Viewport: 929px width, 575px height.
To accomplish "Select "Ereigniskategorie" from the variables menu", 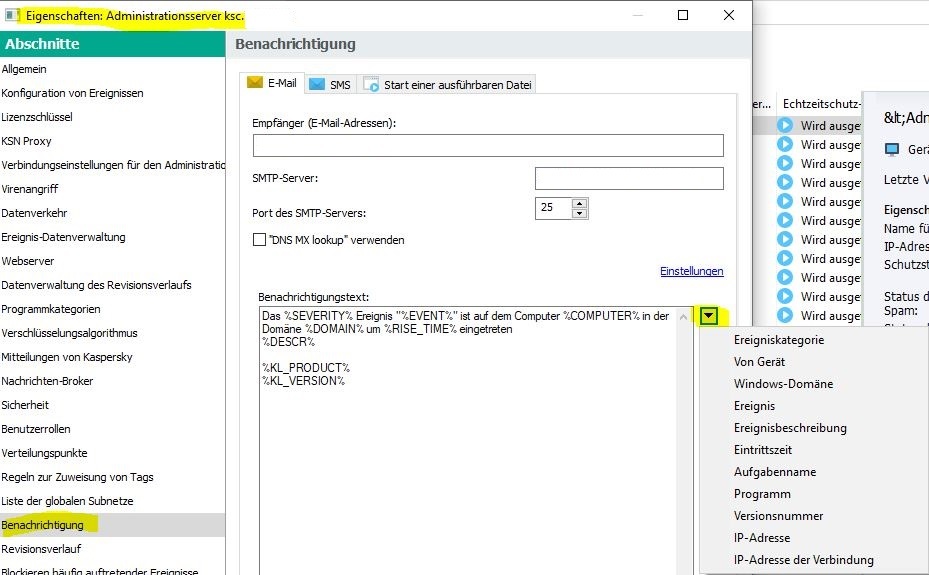I will click(778, 340).
